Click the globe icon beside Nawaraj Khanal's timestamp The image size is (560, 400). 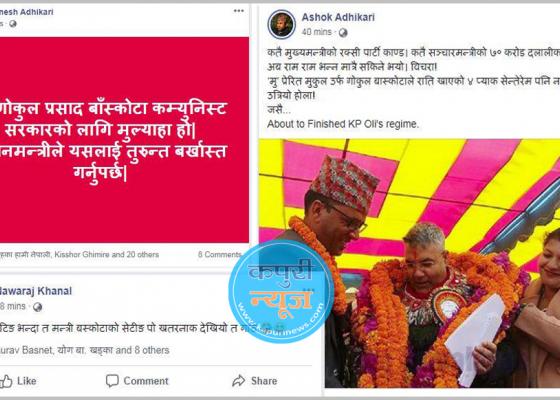tap(38, 307)
